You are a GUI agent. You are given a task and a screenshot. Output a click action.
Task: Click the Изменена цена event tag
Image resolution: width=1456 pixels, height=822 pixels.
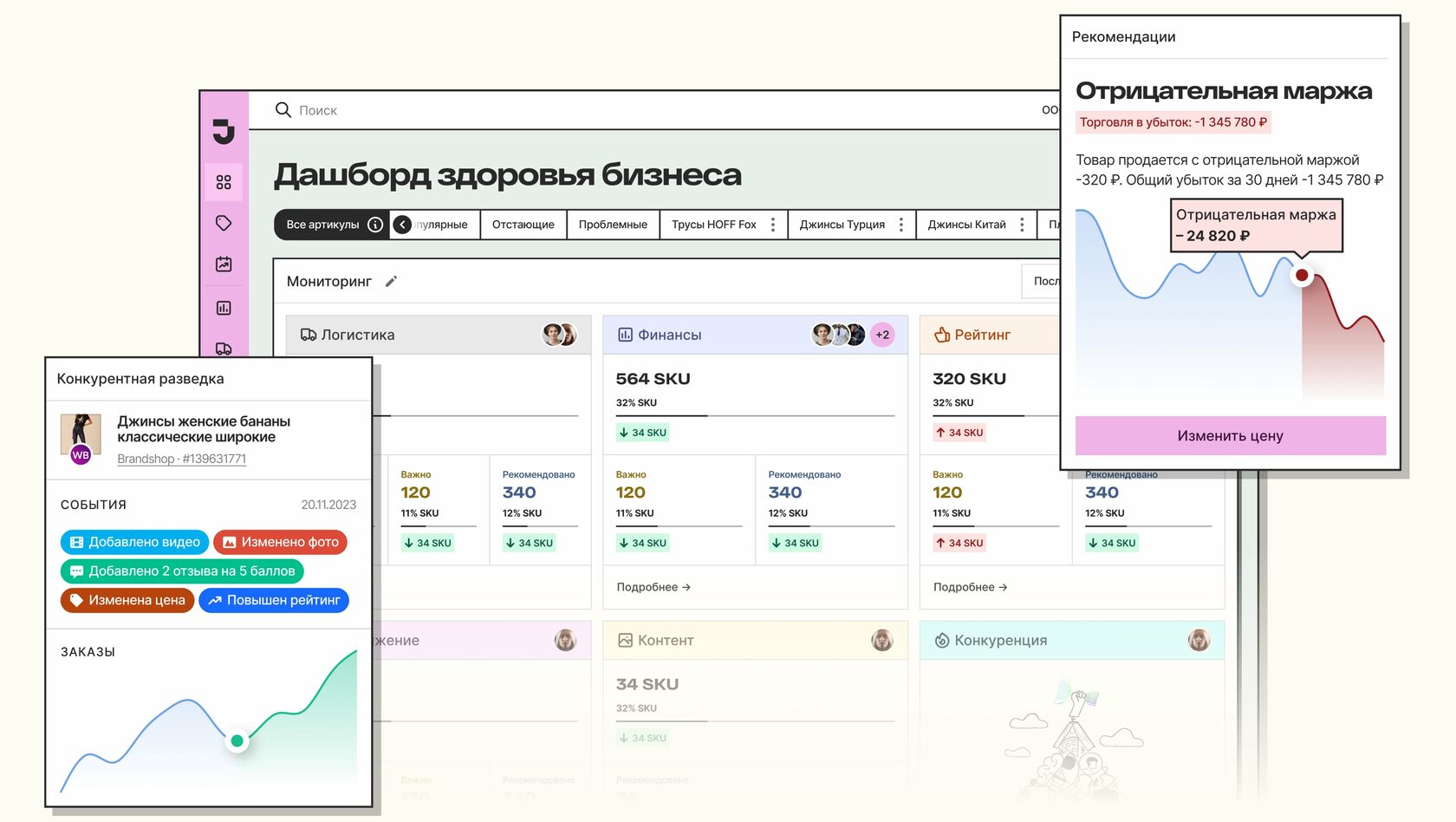[127, 600]
